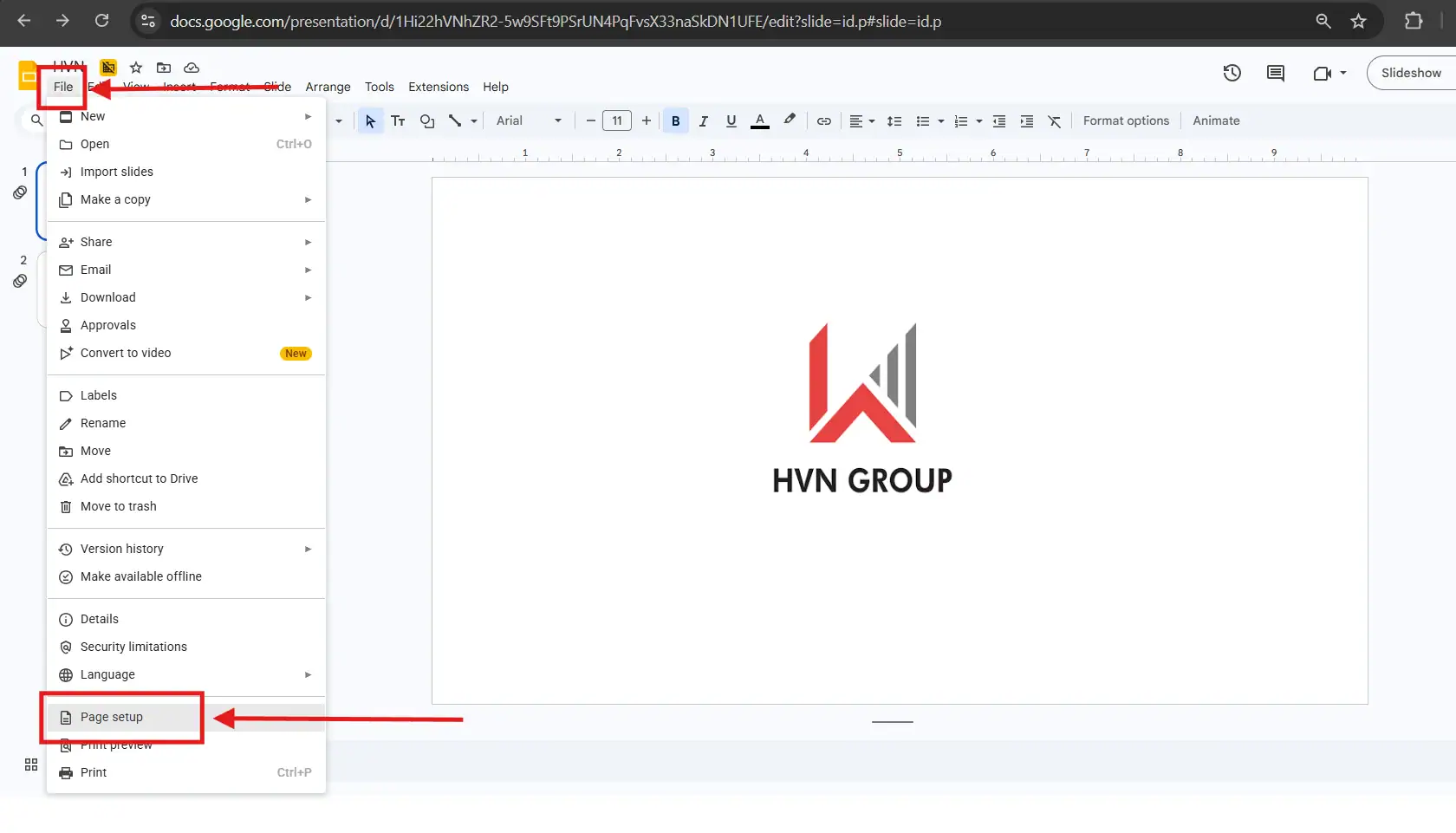Select Labels menu item
Image resolution: width=1456 pixels, height=833 pixels.
point(186,395)
